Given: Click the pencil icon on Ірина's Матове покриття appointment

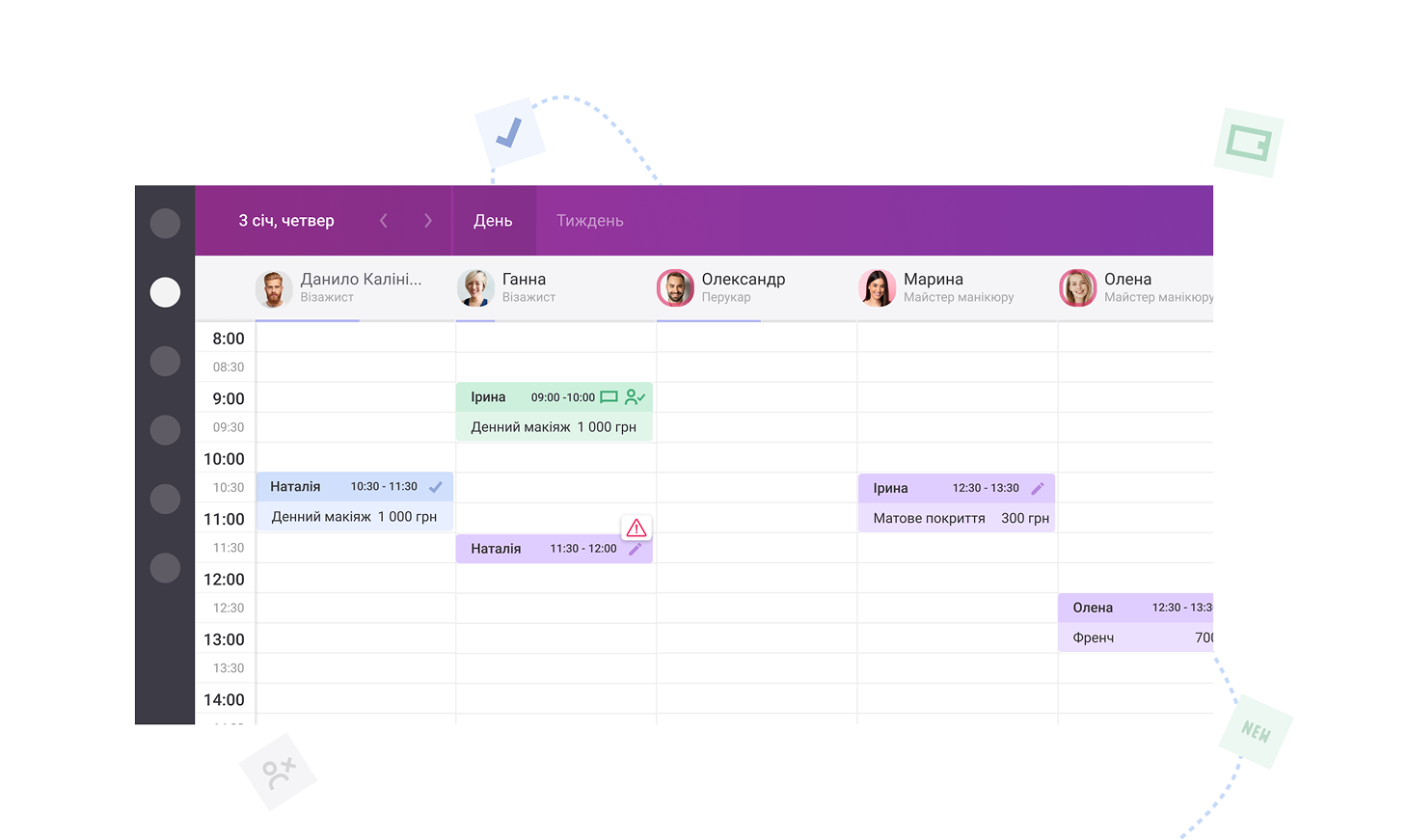Looking at the screenshot, I should pyautogui.click(x=1038, y=488).
